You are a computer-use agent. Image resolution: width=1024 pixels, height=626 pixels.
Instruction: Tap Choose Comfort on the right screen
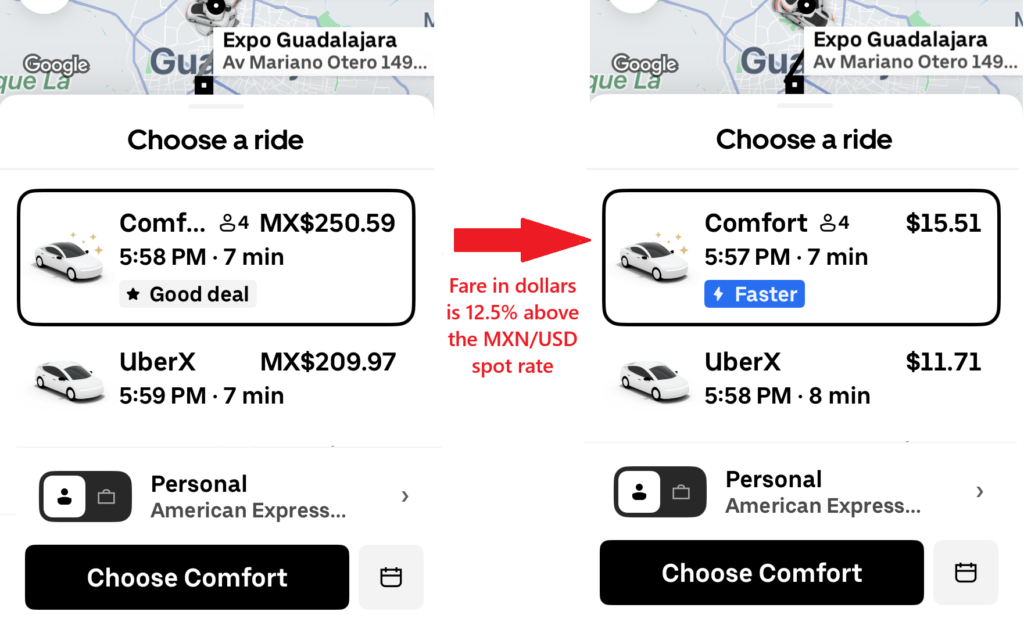pyautogui.click(x=761, y=573)
